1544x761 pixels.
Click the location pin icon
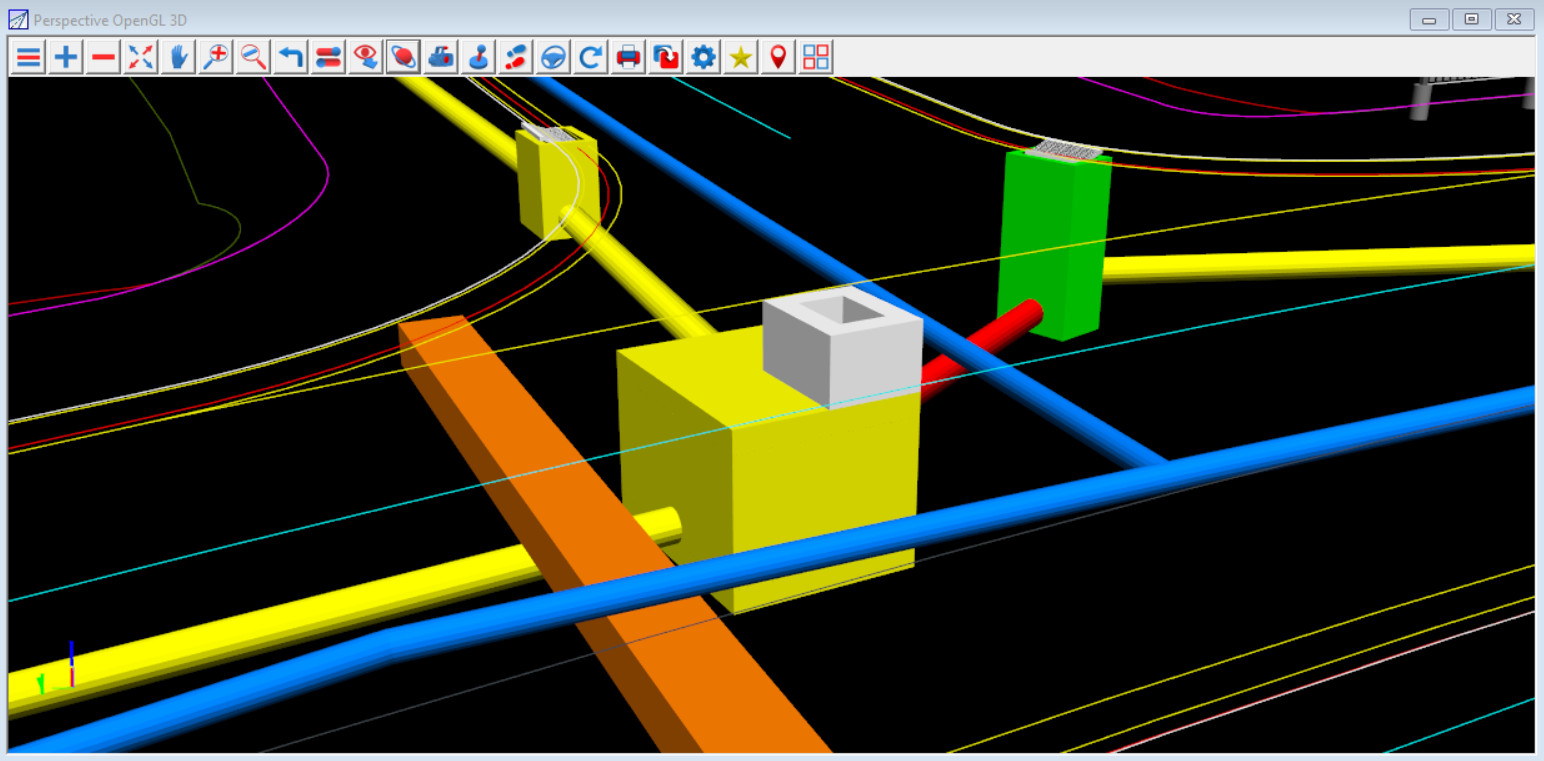click(776, 57)
